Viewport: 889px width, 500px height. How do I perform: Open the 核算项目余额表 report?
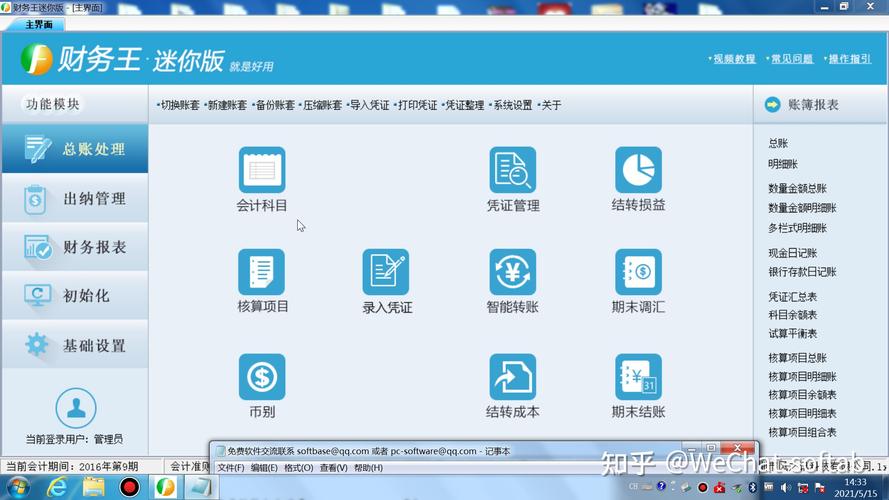802,395
